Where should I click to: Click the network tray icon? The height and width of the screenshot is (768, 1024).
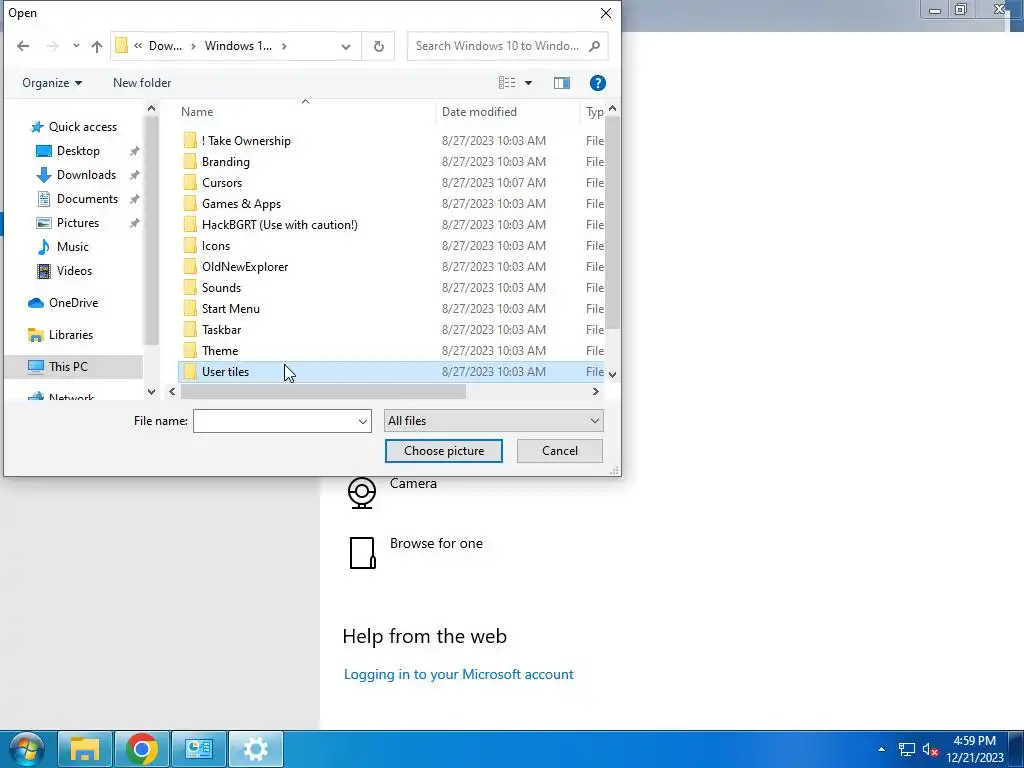[x=906, y=750]
